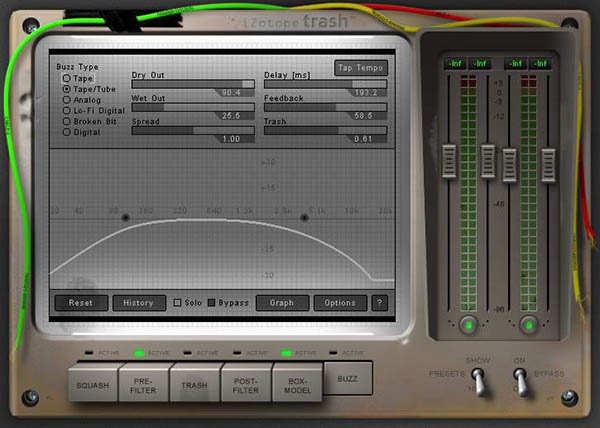The width and height of the screenshot is (600, 428).
Task: Select the high-frequency filter node on graph
Action: [x=304, y=218]
